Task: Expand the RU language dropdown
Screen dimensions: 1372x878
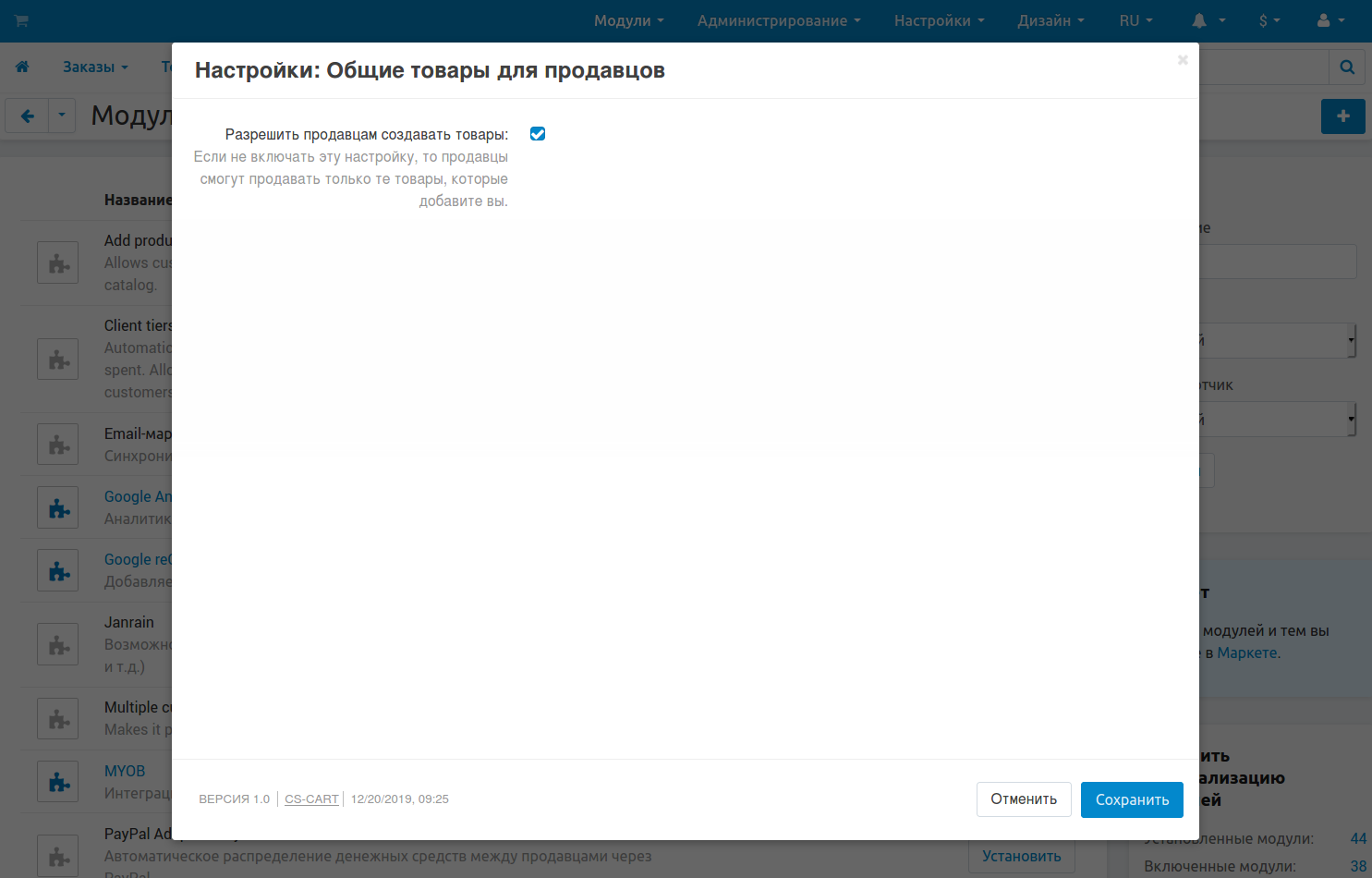Action: 1135,20
